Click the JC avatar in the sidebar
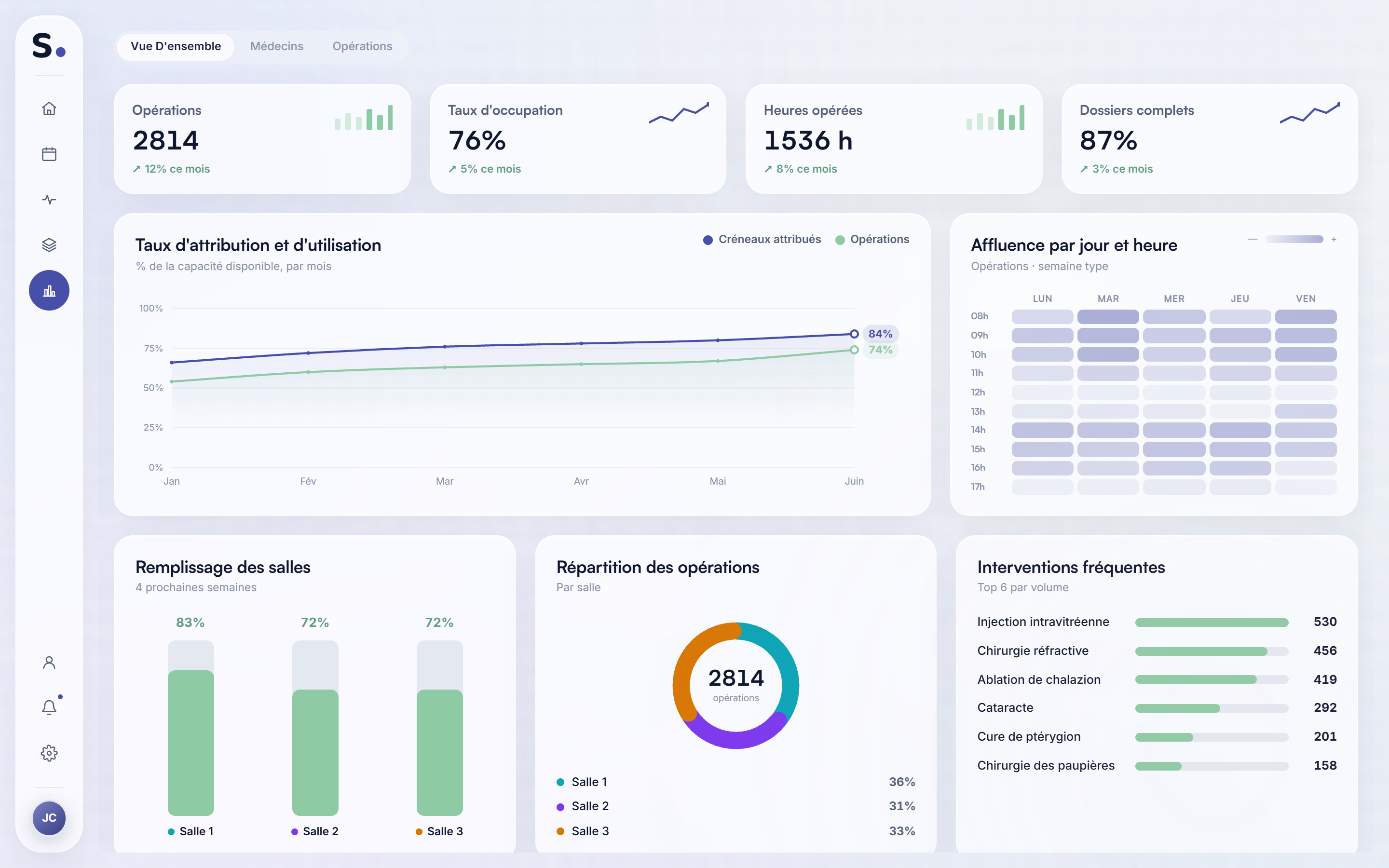This screenshot has width=1389, height=868. click(49, 818)
